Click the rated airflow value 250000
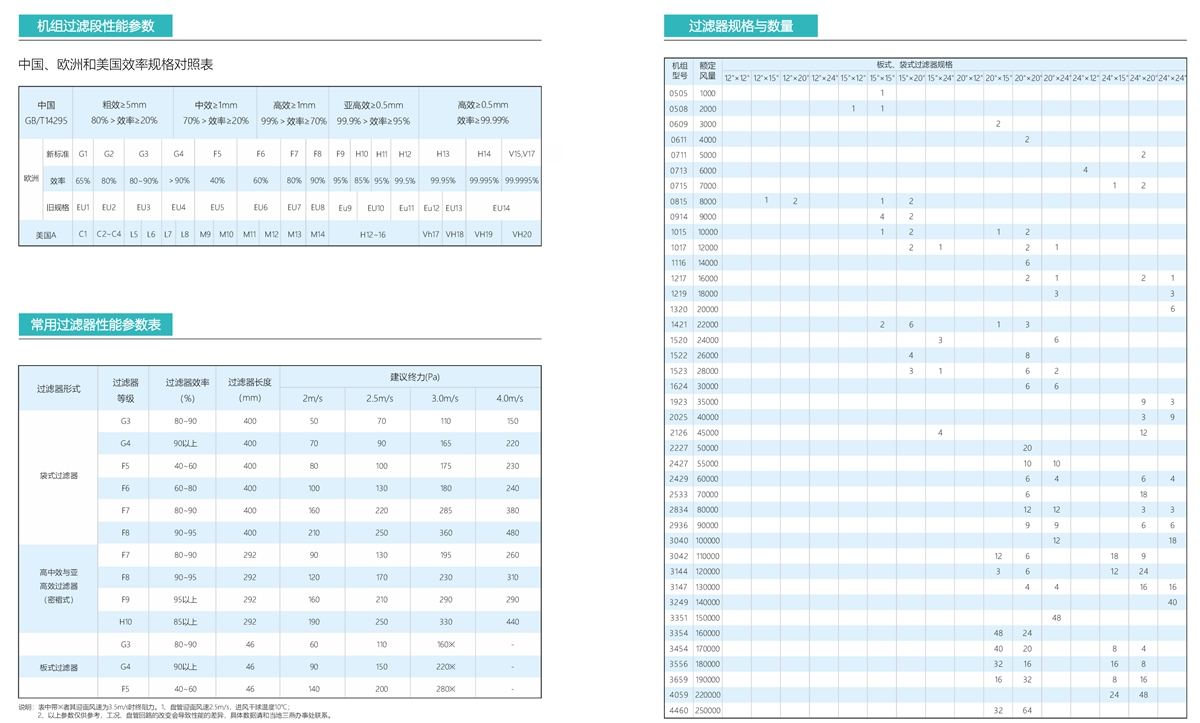1200x723 pixels. pos(708,710)
